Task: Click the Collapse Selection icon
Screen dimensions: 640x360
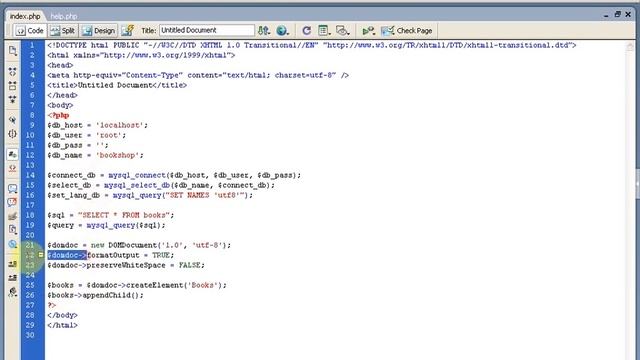Action: [13, 86]
